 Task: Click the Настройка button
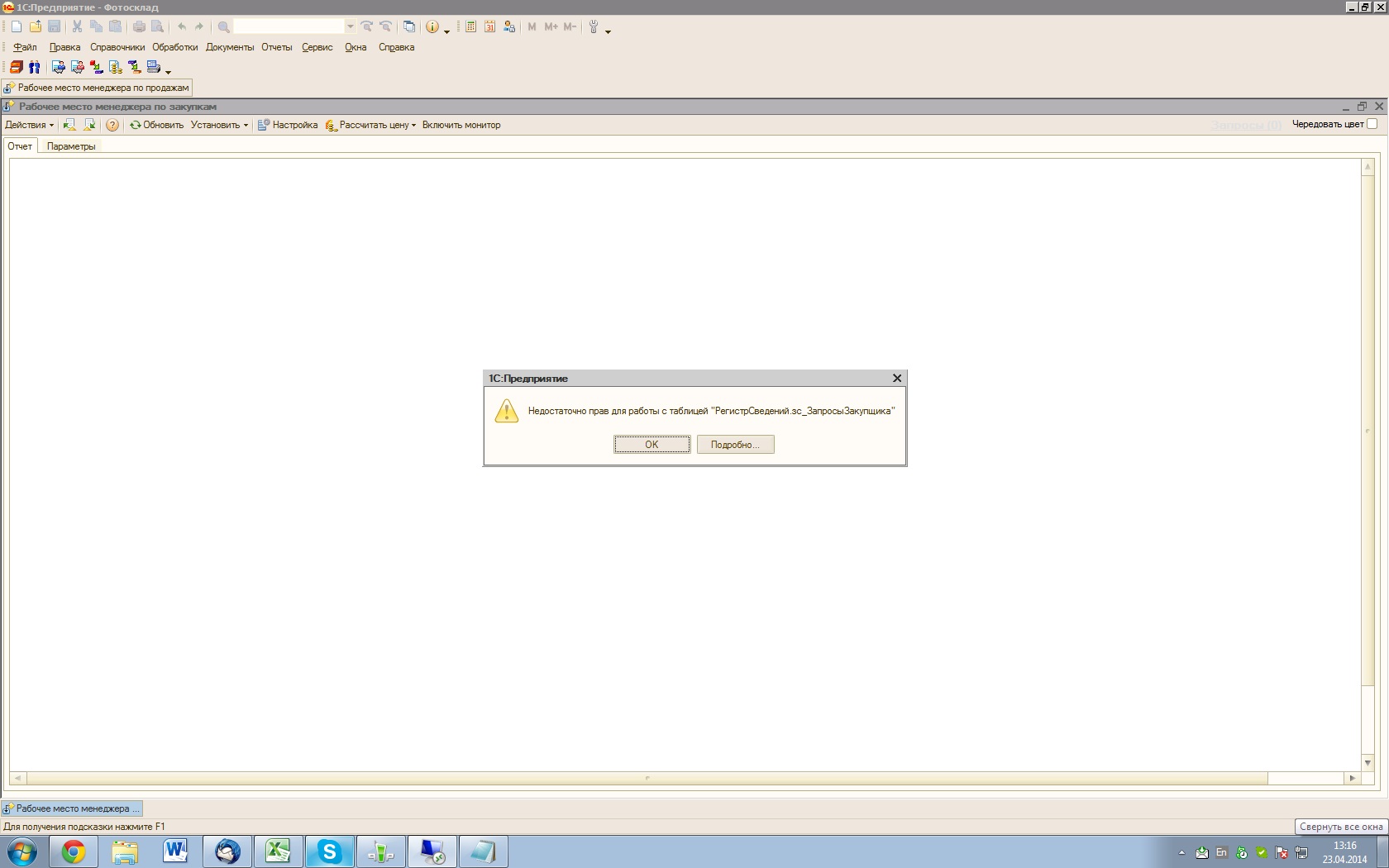288,125
